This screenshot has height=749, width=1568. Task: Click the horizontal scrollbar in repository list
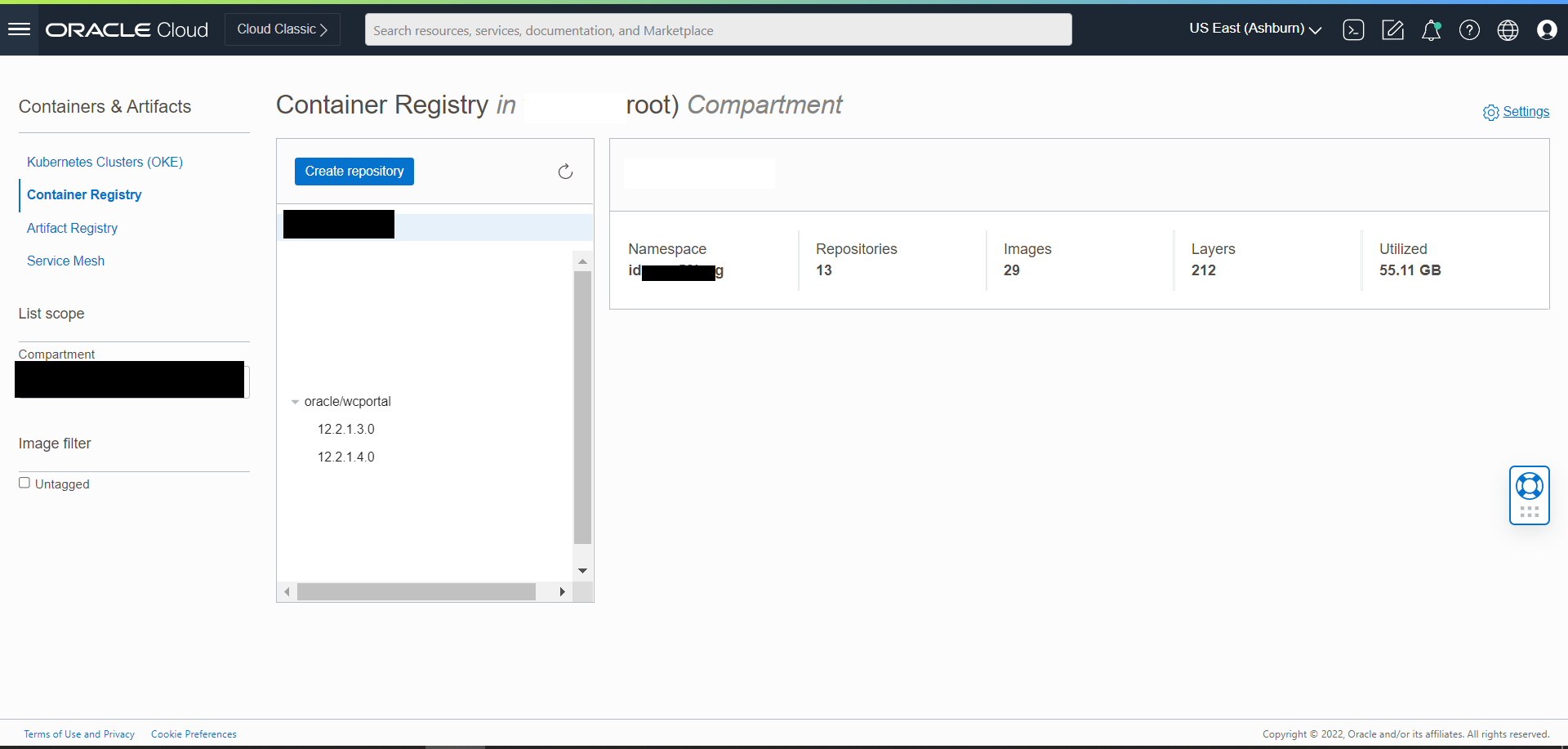(416, 591)
